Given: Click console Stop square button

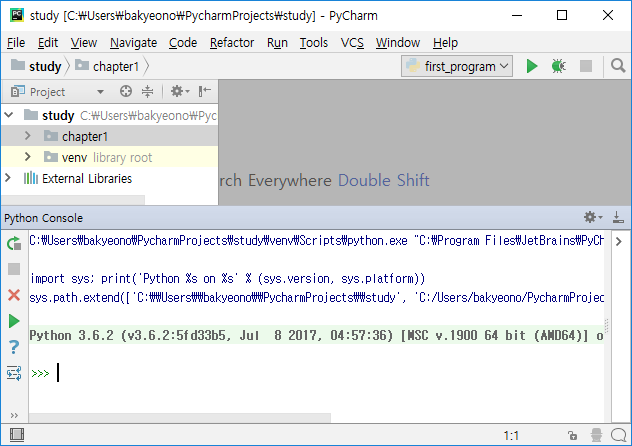Looking at the screenshot, I should (14, 269).
